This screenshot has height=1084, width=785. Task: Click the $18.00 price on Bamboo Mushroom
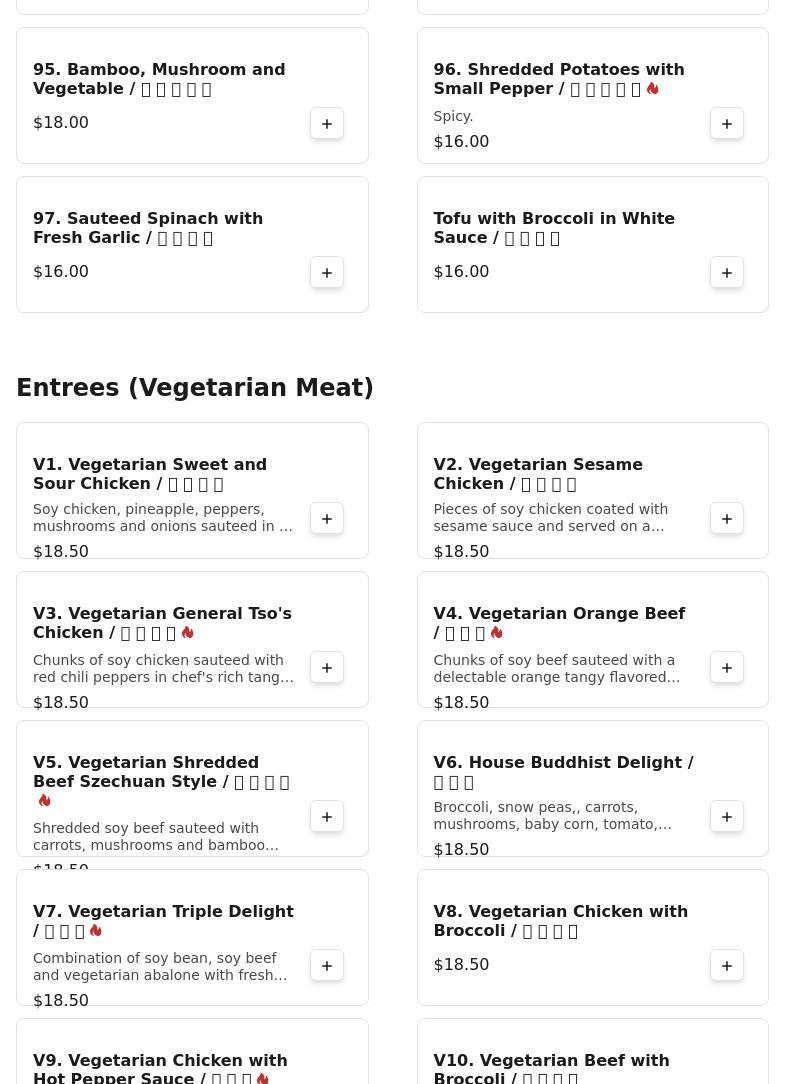(61, 122)
